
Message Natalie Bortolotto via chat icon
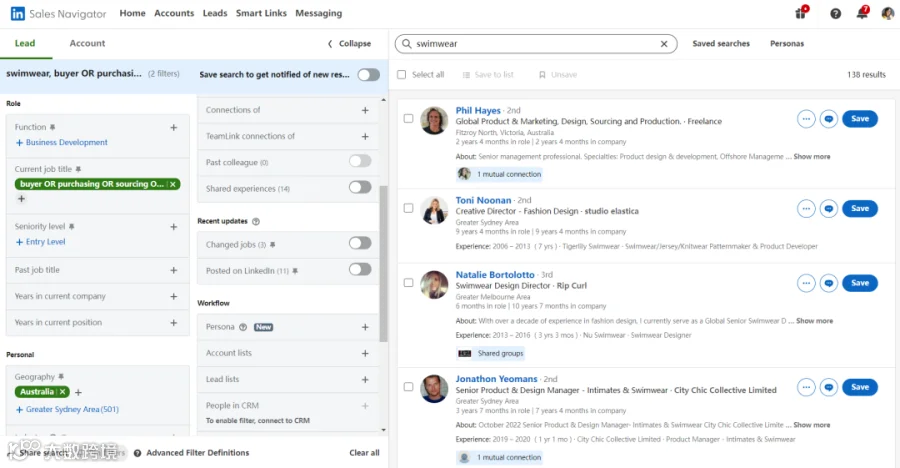829,283
